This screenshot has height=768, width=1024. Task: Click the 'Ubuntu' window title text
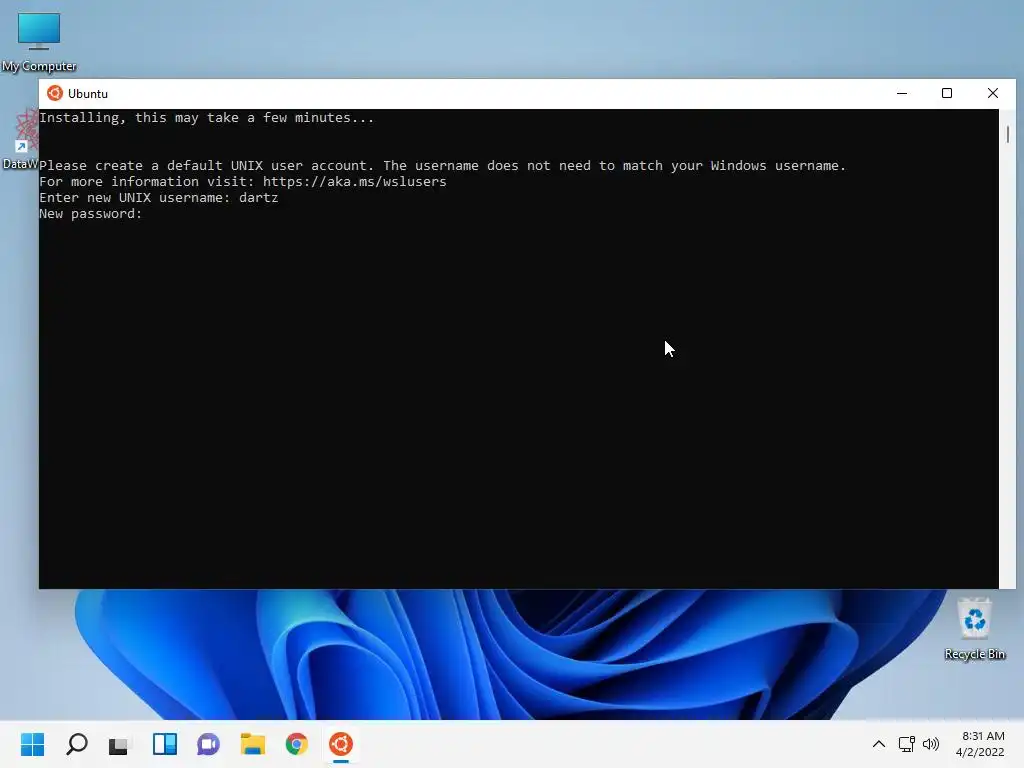(88, 93)
